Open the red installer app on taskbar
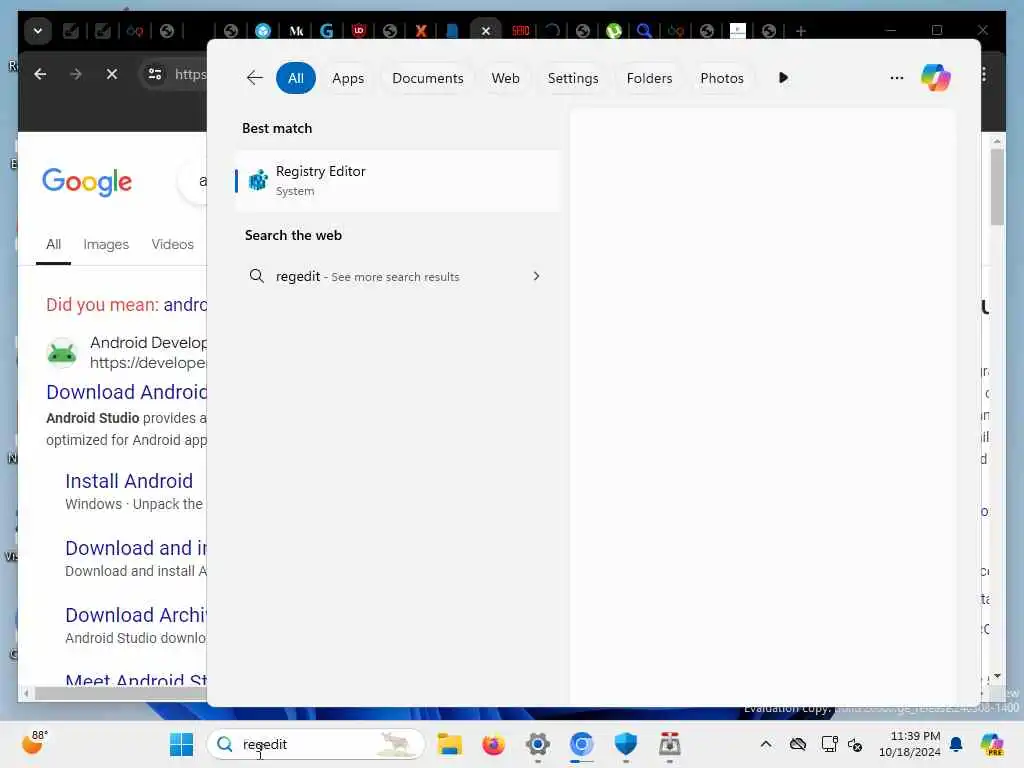 pos(669,744)
